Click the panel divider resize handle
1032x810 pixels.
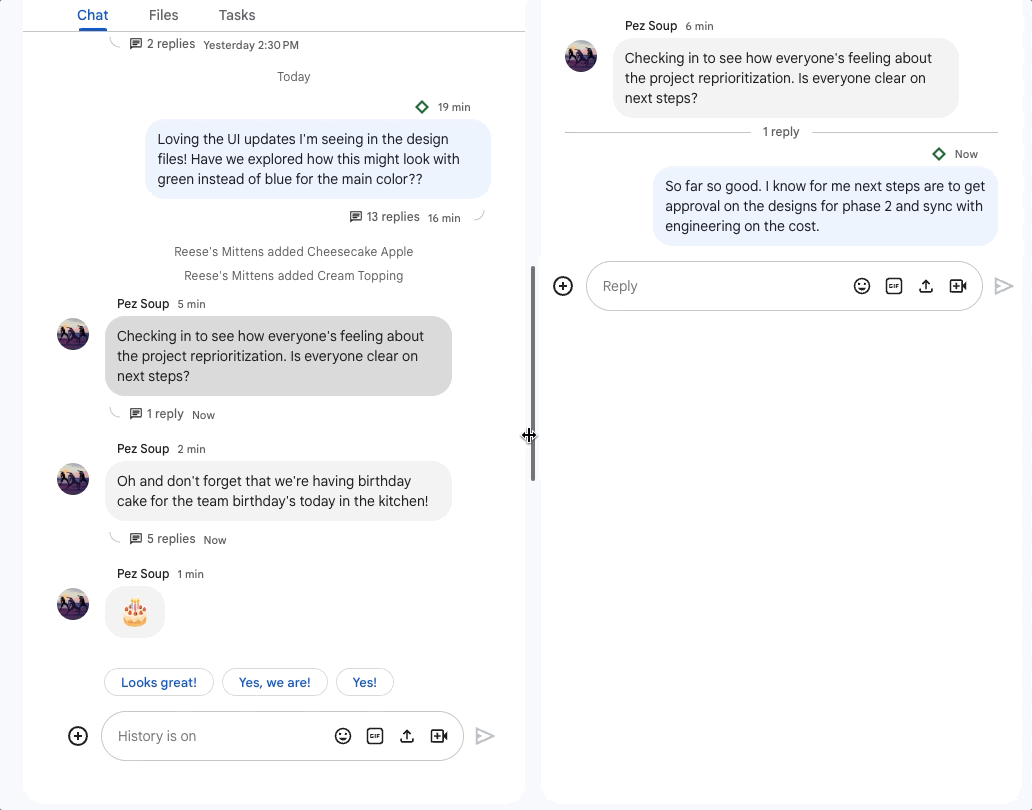coord(532,373)
